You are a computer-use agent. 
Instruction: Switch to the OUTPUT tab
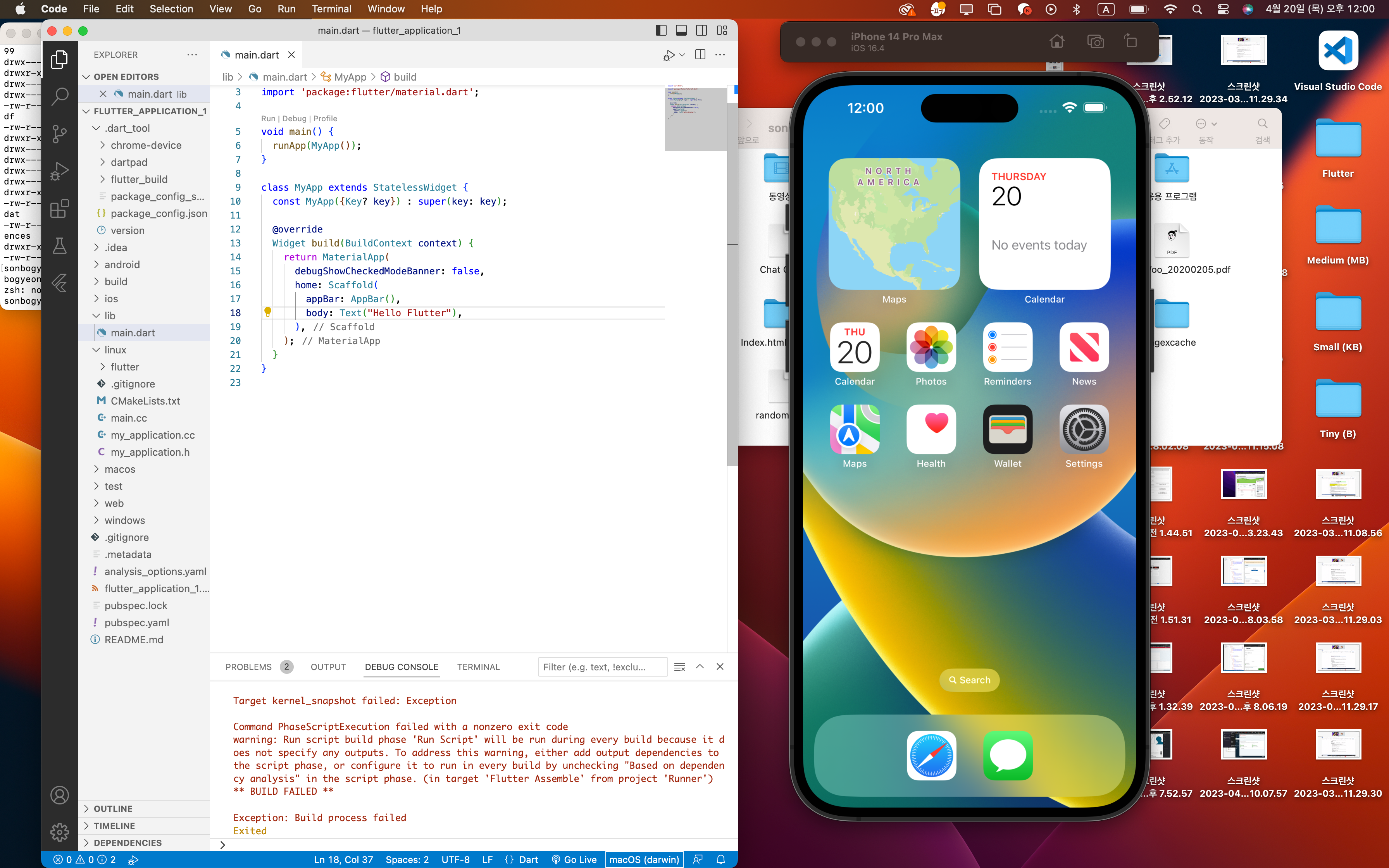coord(328,666)
